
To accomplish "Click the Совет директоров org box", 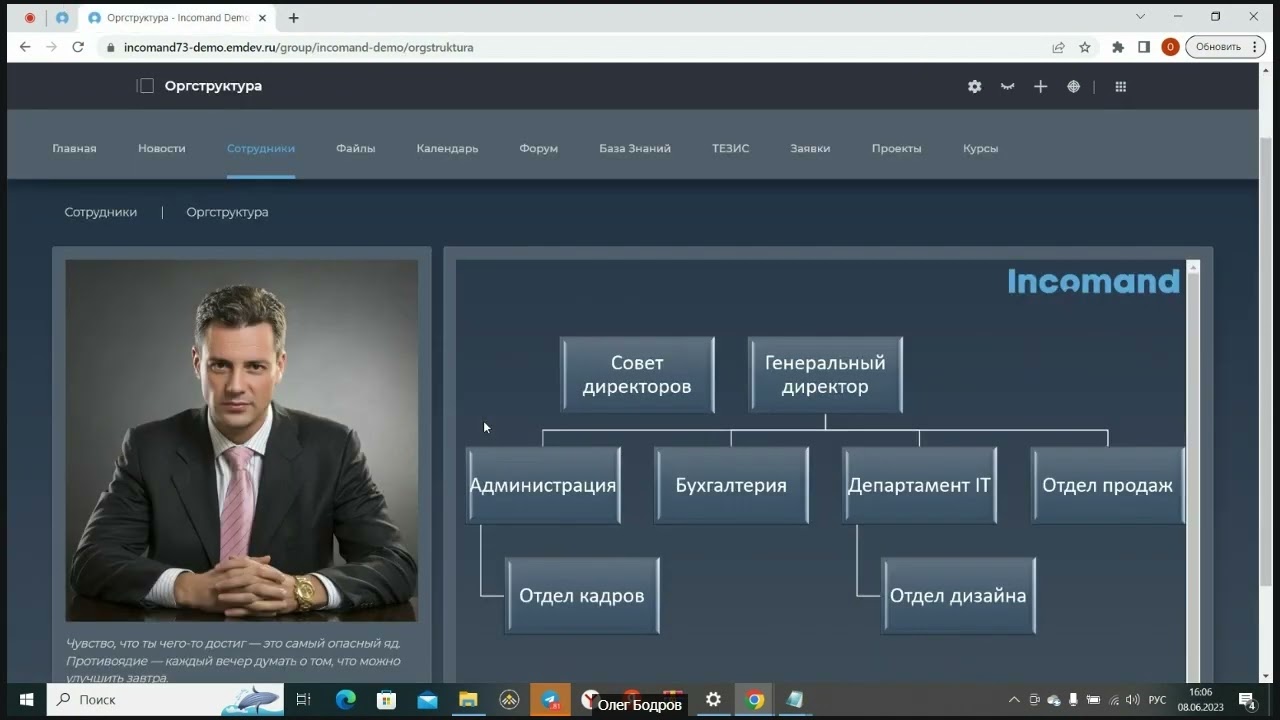I will pyautogui.click(x=637, y=375).
